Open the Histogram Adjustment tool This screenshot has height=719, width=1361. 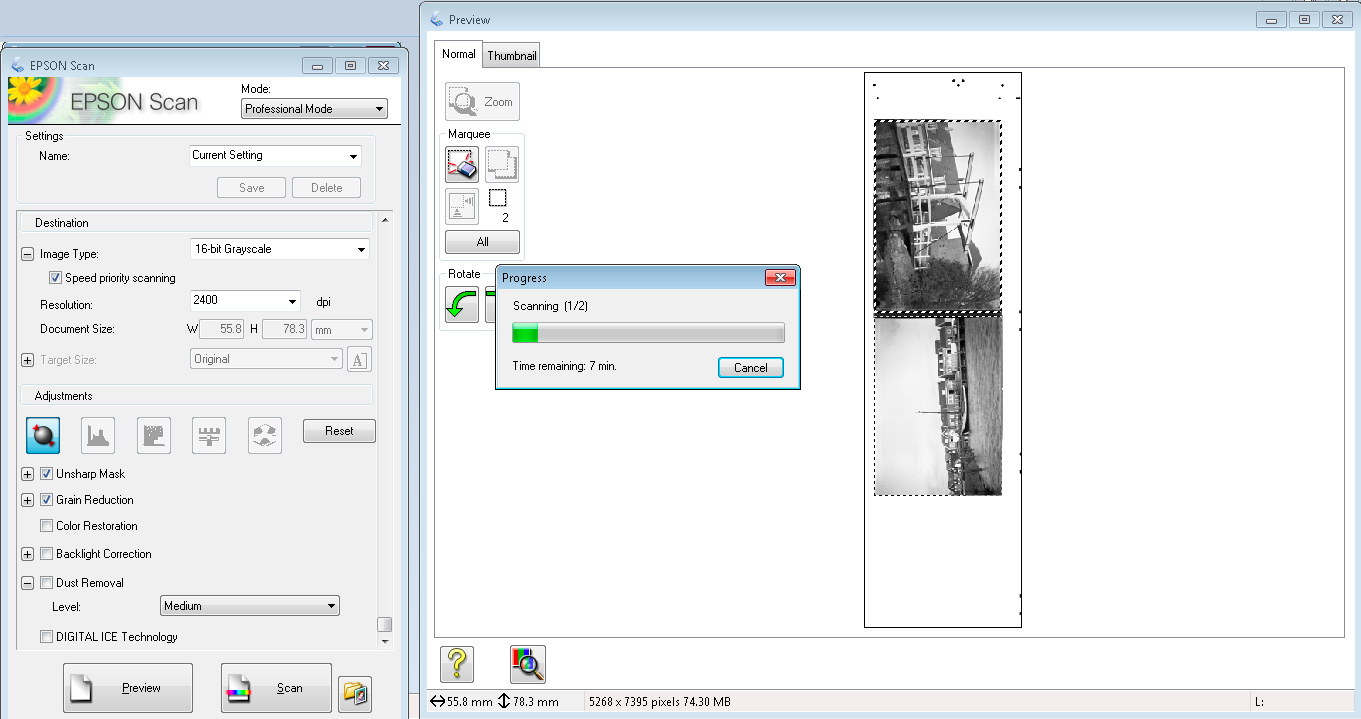coord(97,435)
